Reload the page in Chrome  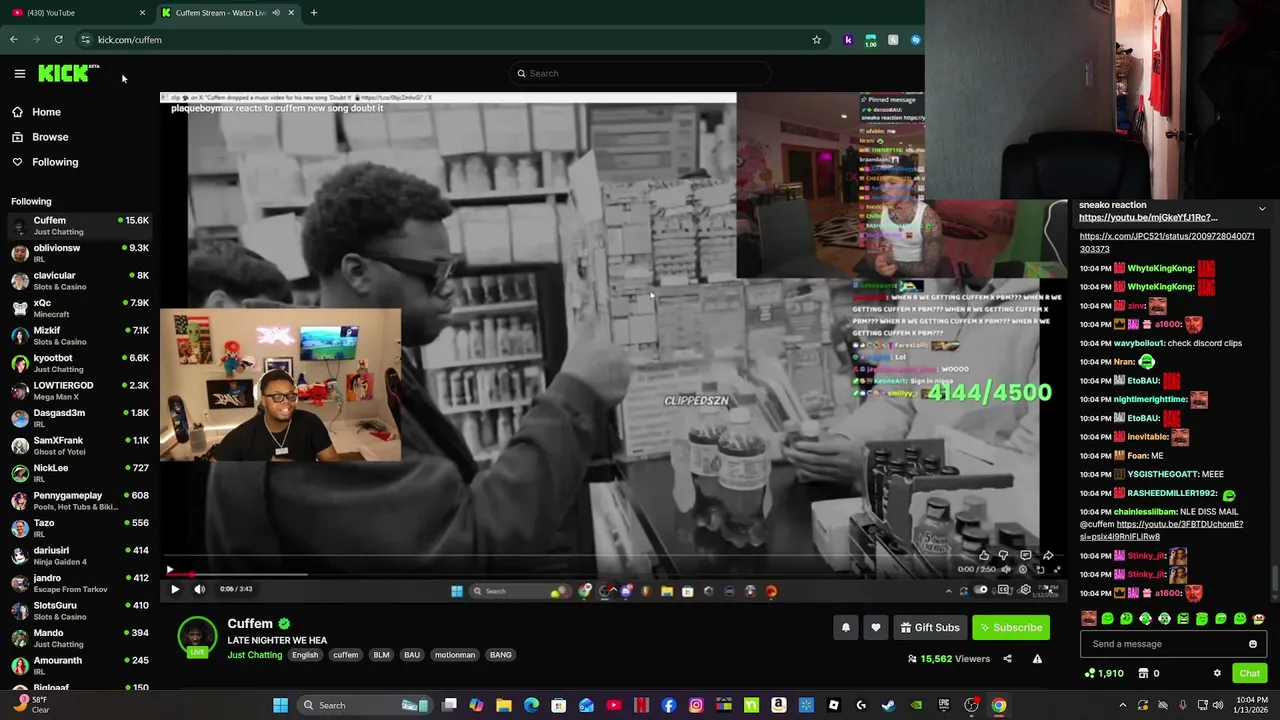(58, 40)
